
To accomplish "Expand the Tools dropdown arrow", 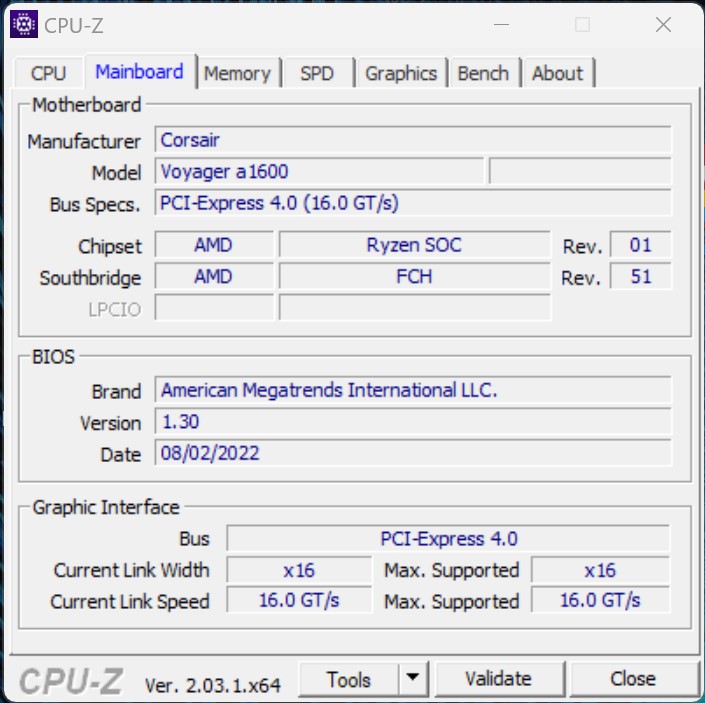I will coord(413,678).
